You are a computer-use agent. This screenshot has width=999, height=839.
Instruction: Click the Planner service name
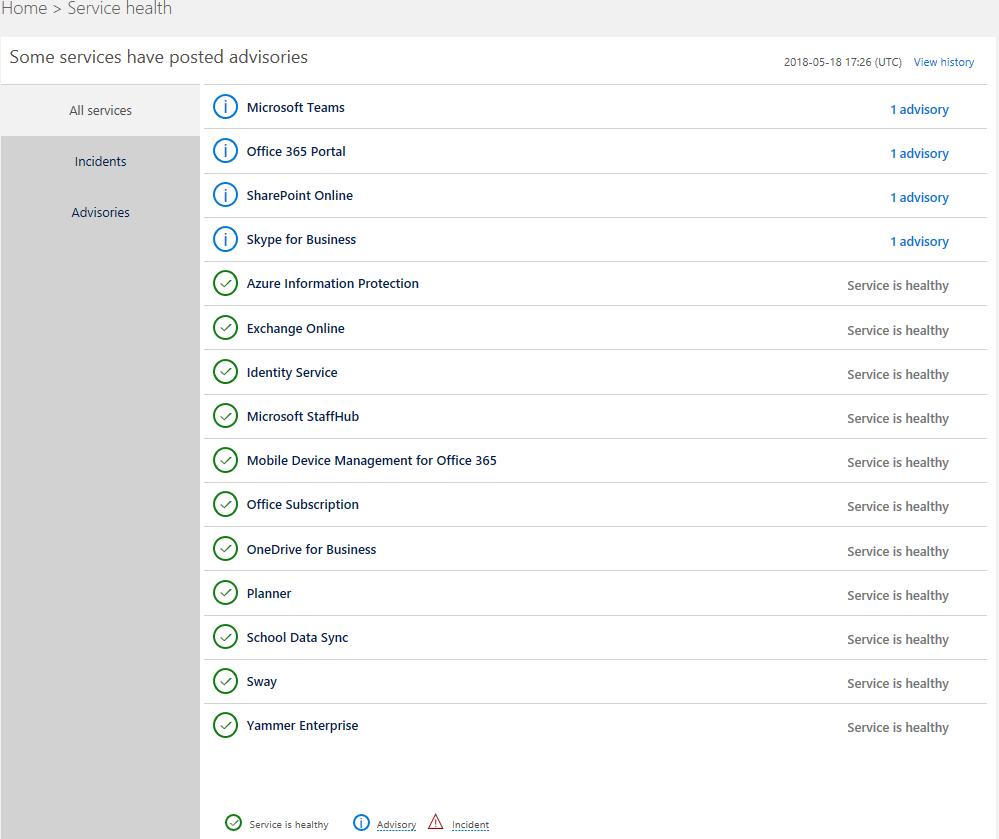pyautogui.click(x=269, y=593)
